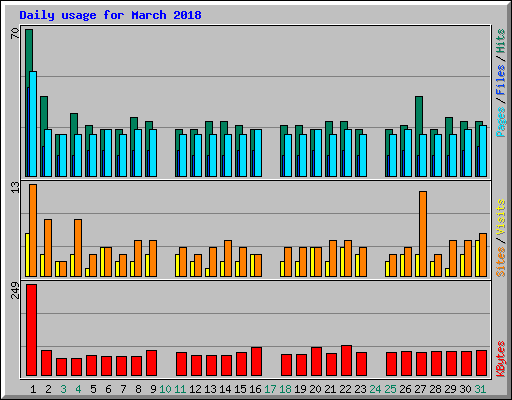
Task: Click the red KBytes bar for day 16
Action: (x=257, y=362)
